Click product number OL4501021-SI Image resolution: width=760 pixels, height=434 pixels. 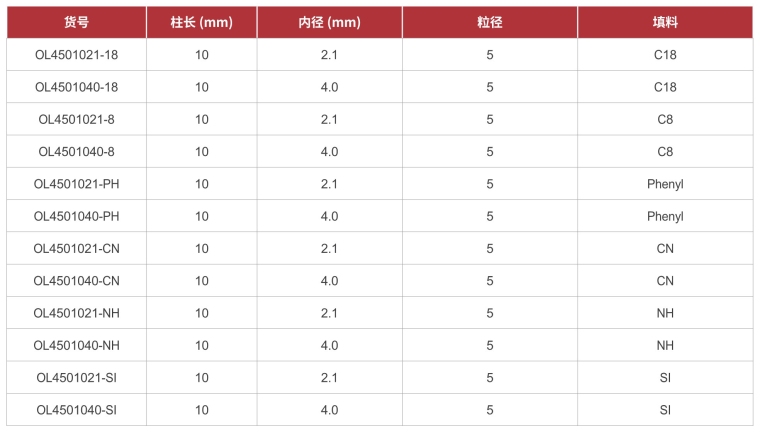point(76,378)
